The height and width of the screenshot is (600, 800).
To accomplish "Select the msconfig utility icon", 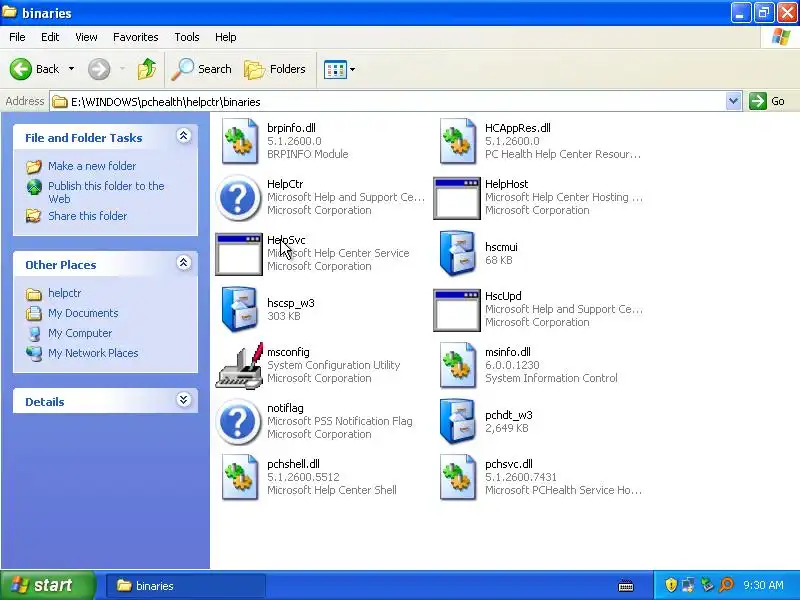I will click(239, 366).
